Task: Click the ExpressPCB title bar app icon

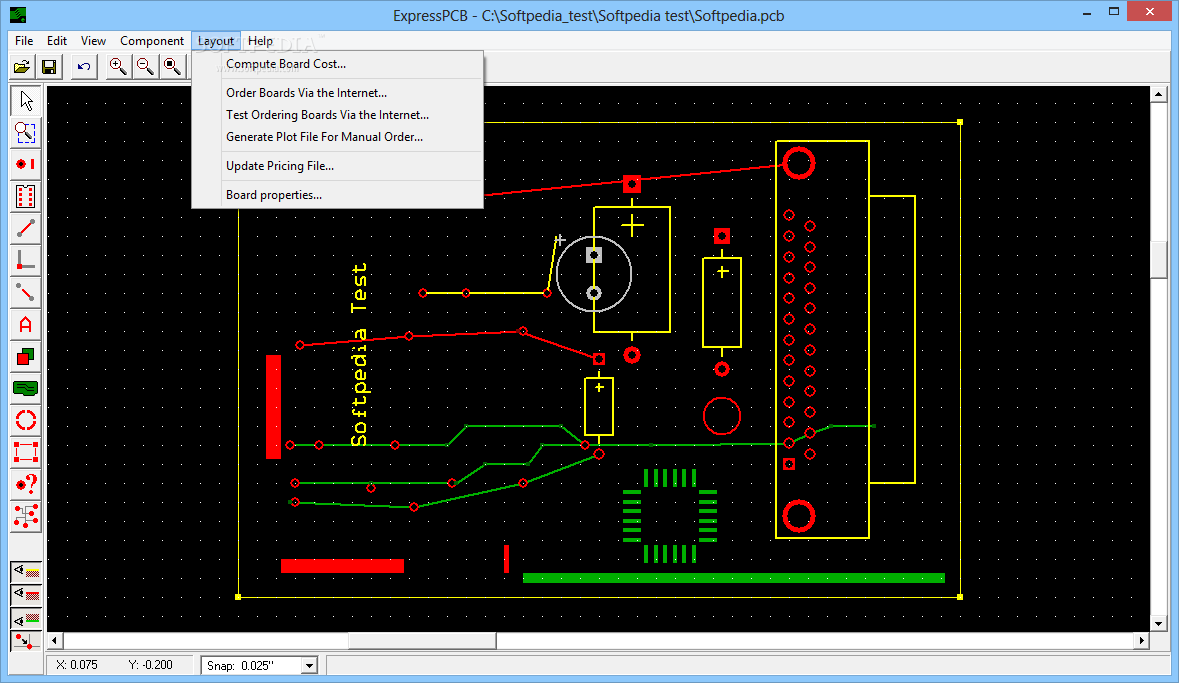Action: pyautogui.click(x=17, y=14)
